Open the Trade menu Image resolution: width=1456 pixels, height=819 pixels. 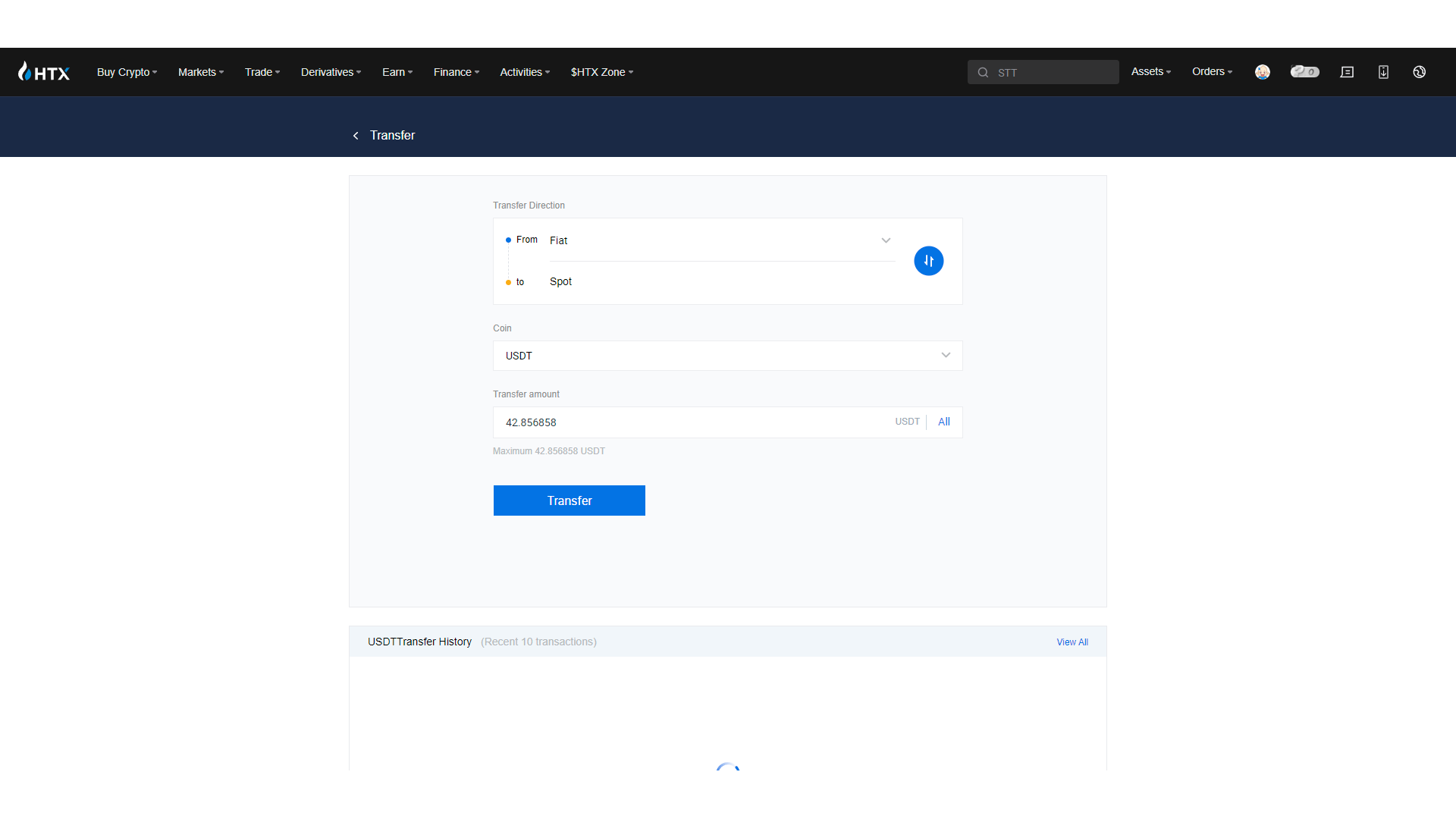262,72
